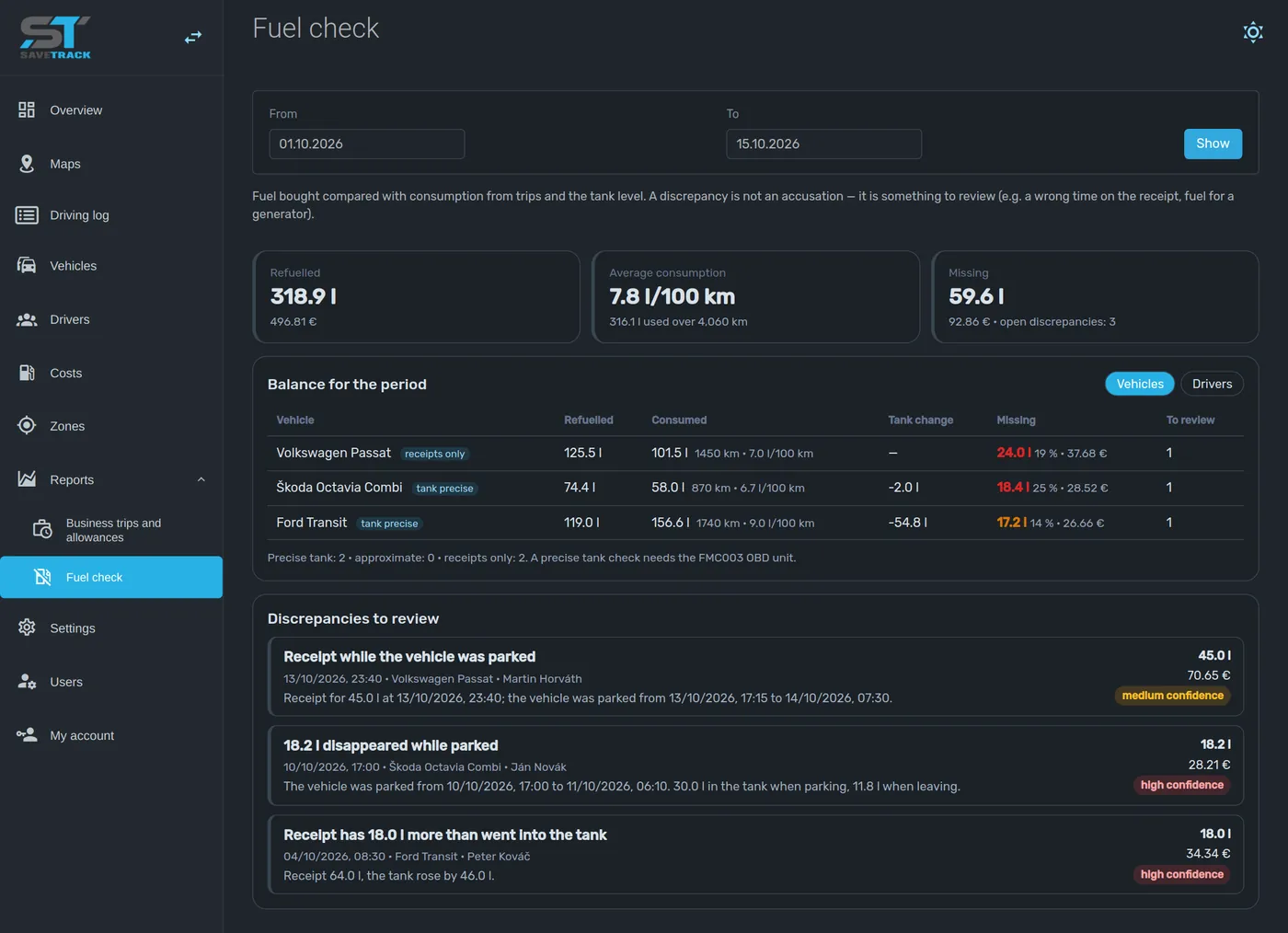Click the Show button
Image resolution: width=1288 pixels, height=933 pixels.
coord(1213,144)
